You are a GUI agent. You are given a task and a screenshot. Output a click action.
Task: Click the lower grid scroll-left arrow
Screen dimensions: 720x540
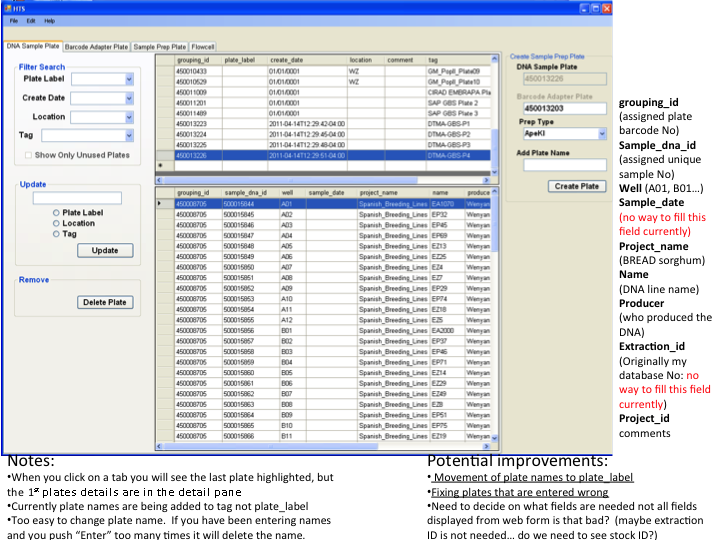click(x=159, y=446)
